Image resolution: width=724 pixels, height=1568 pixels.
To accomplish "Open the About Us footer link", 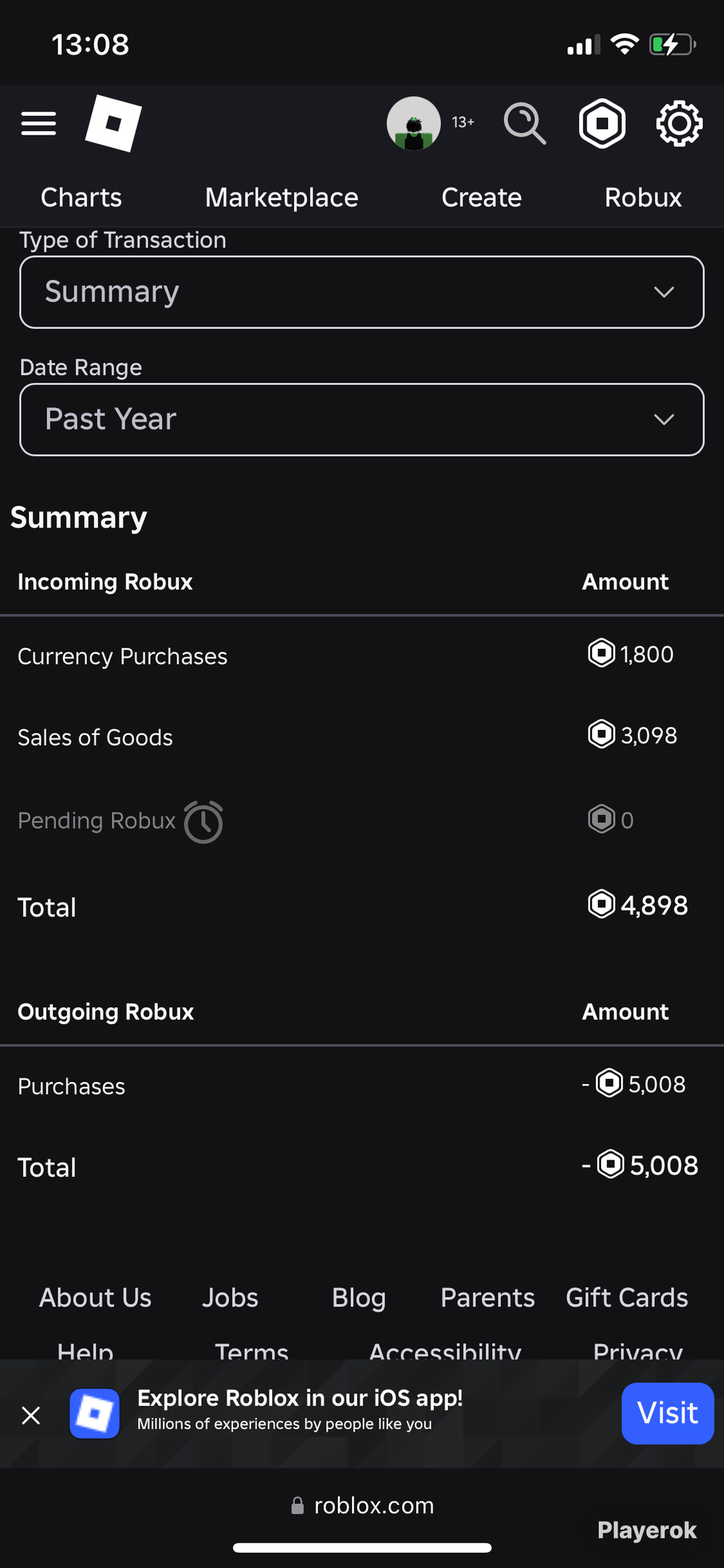I will (96, 1298).
